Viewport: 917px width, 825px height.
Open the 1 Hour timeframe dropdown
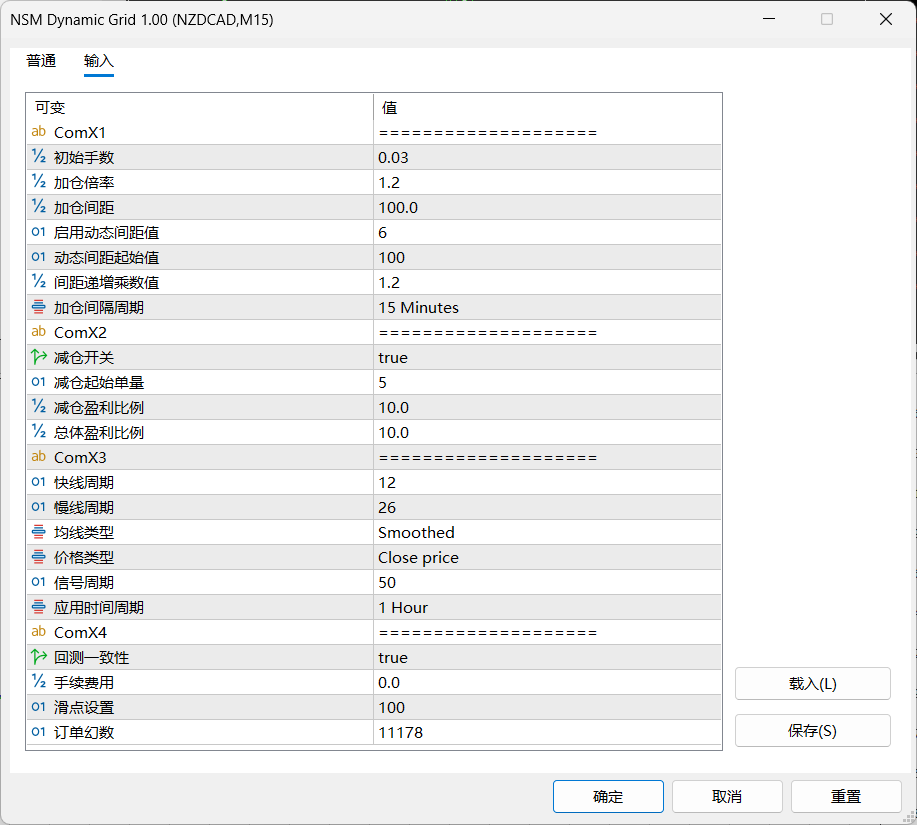(547, 607)
